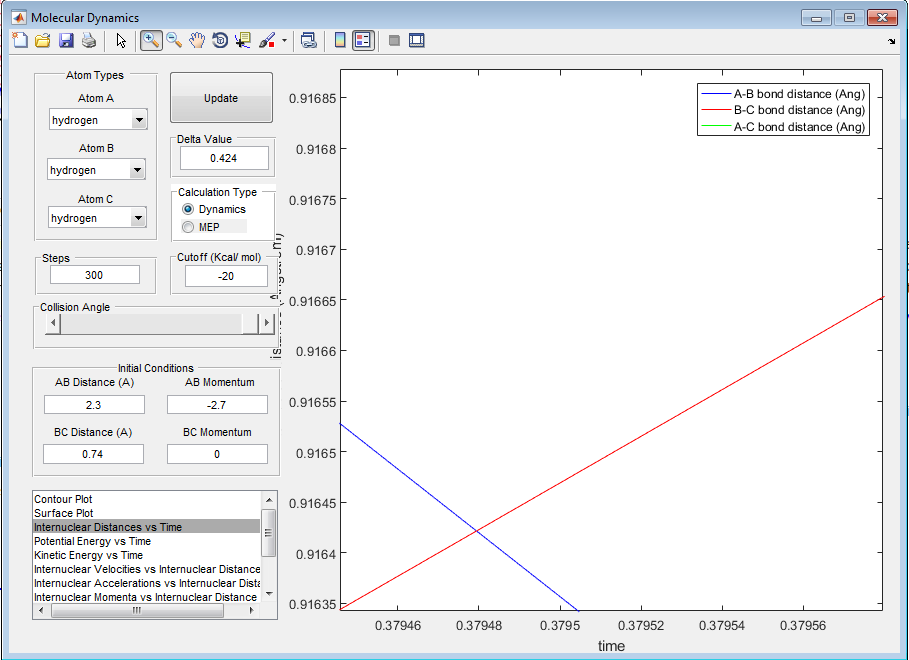Click the plot list scroll right arrow

[252, 610]
